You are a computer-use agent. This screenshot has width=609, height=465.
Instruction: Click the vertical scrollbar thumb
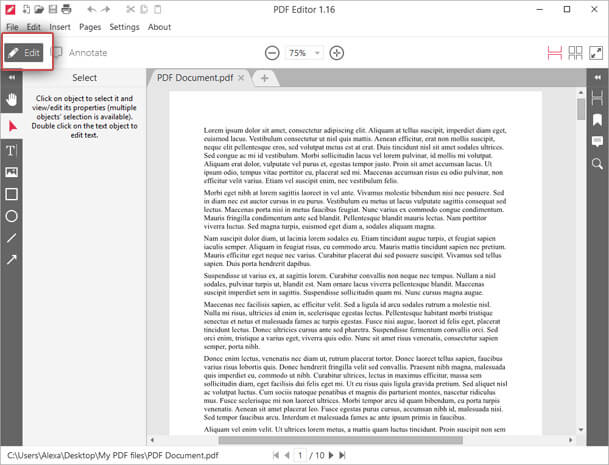click(x=580, y=109)
